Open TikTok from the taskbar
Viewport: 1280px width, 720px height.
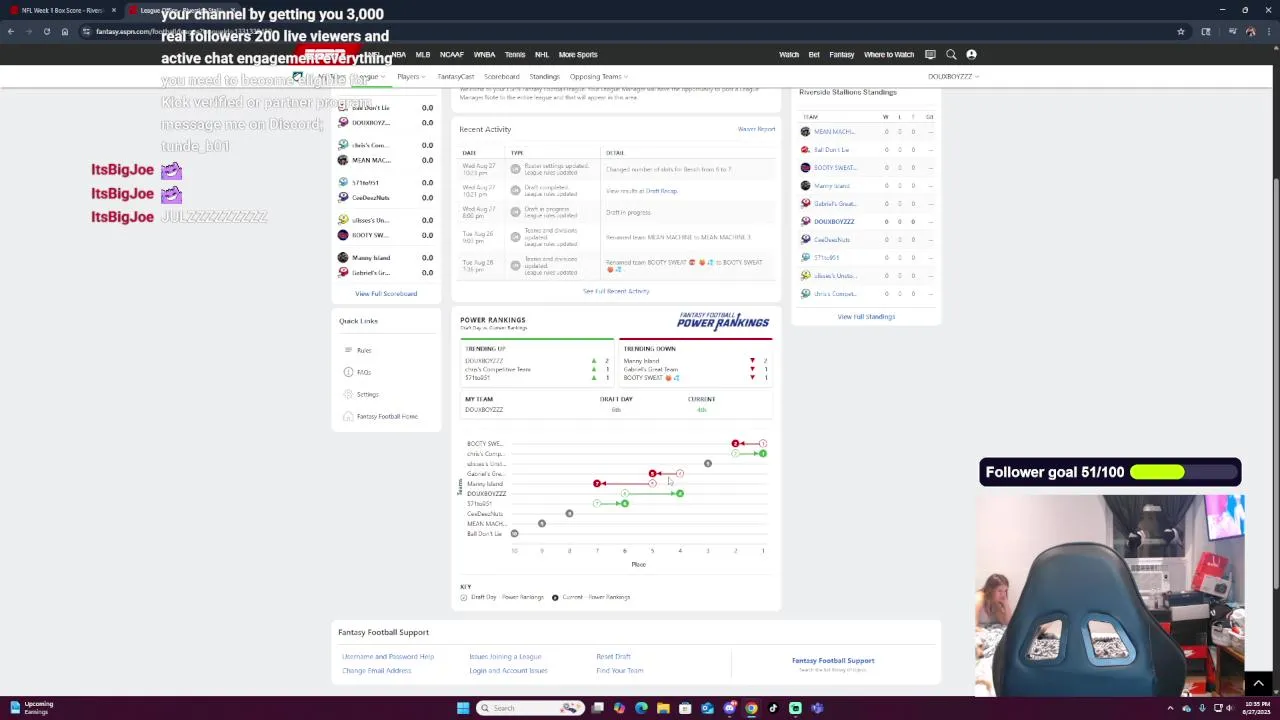point(773,708)
